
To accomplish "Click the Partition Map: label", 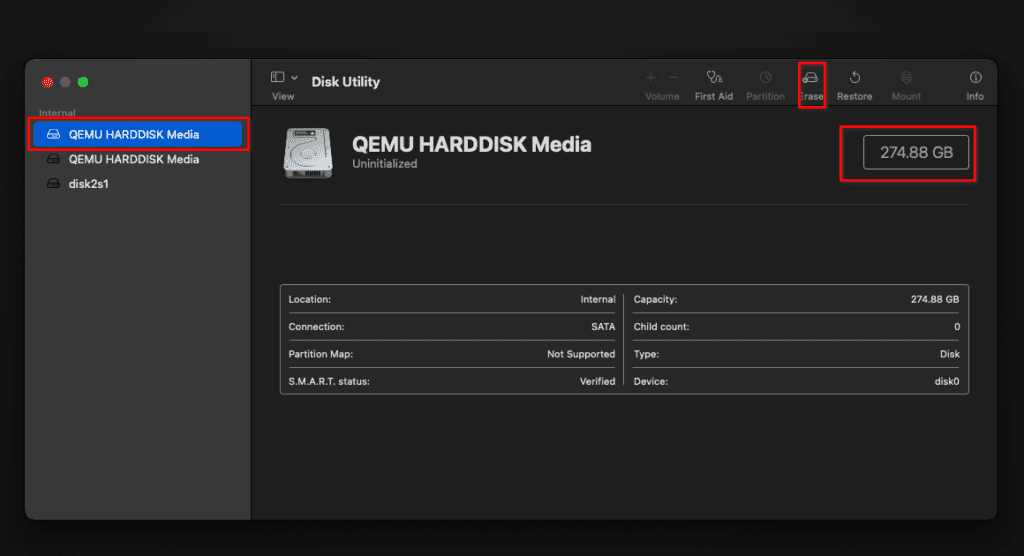I will tap(321, 354).
